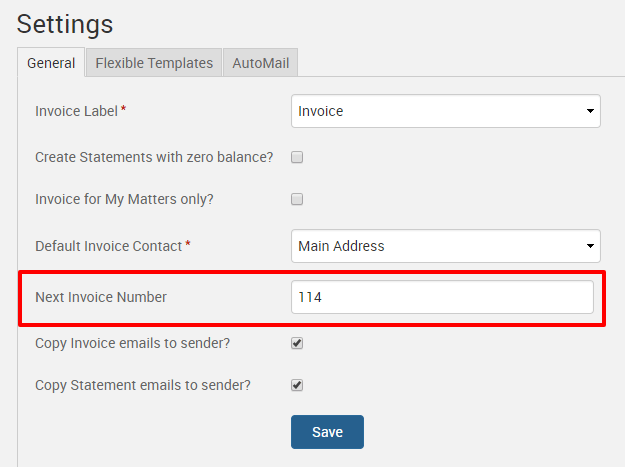This screenshot has width=625, height=467.
Task: Switch to the General tab
Action: [x=51, y=63]
